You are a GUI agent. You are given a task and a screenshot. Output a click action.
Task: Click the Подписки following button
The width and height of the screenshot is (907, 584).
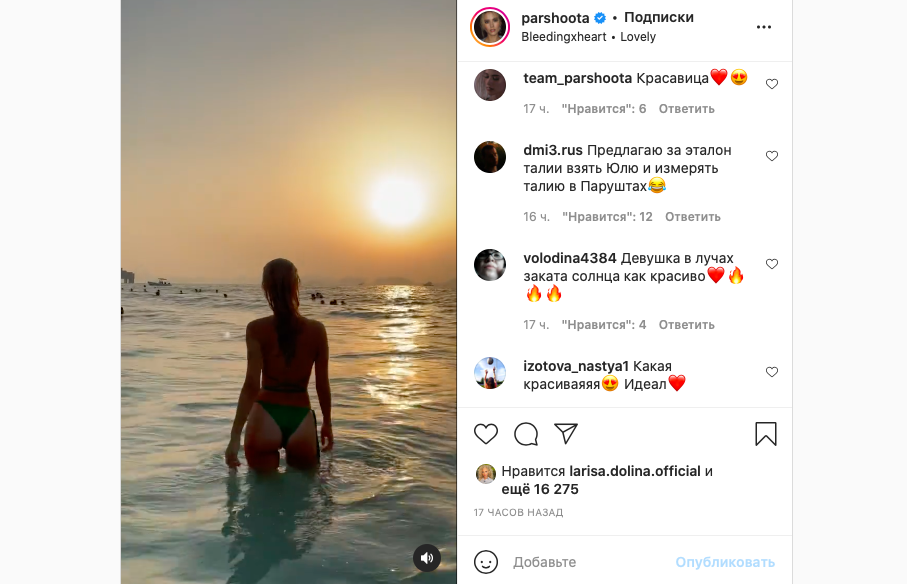click(658, 18)
